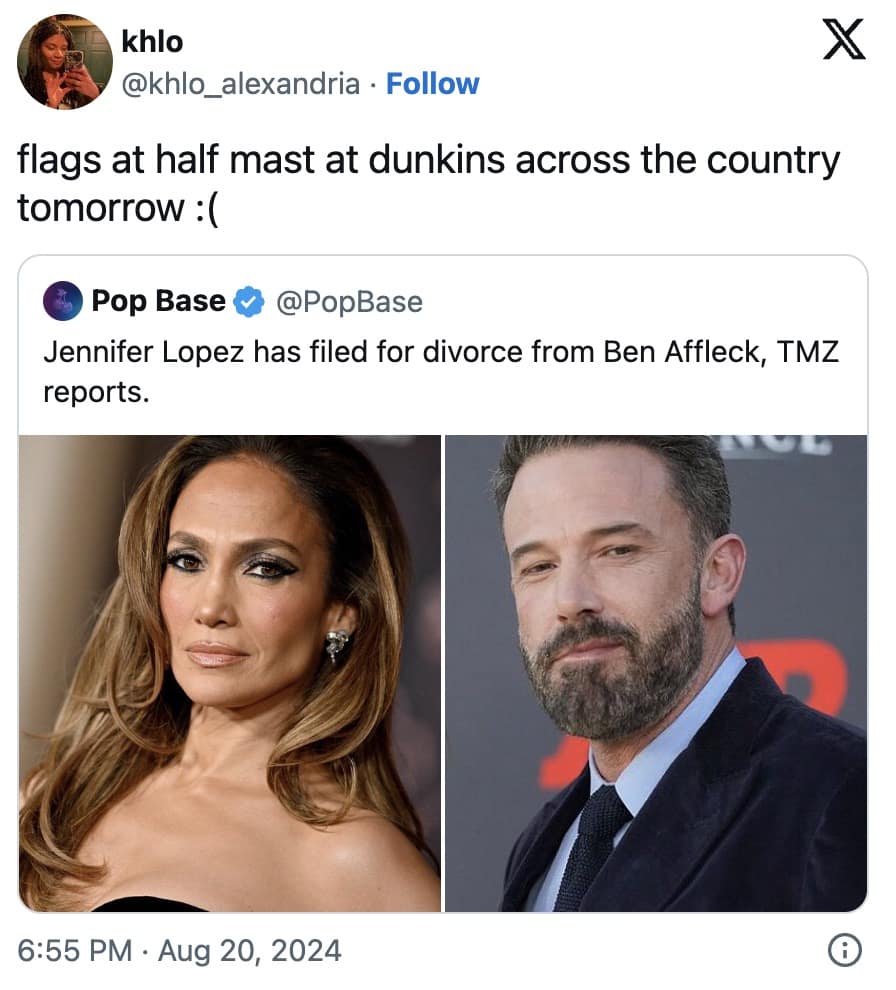Click Ben Affleck's photo
Image resolution: width=896 pixels, height=990 pixels.
(x=660, y=670)
